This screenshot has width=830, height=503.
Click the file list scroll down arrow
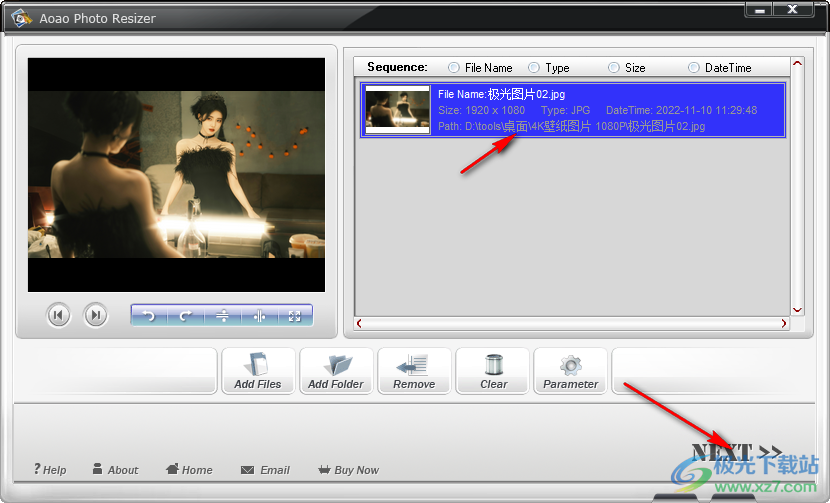tap(797, 310)
